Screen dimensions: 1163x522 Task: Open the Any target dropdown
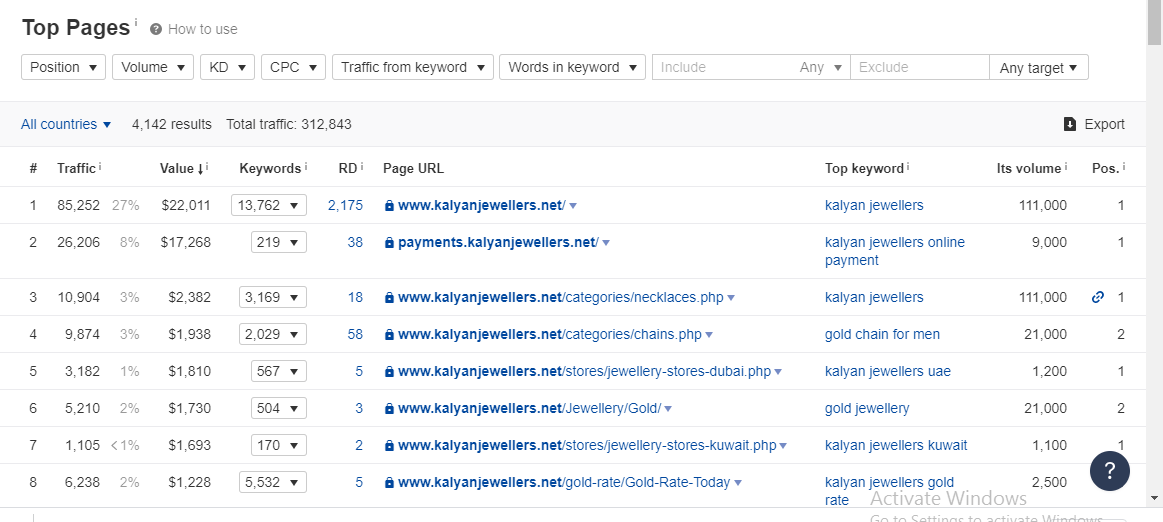point(1038,68)
